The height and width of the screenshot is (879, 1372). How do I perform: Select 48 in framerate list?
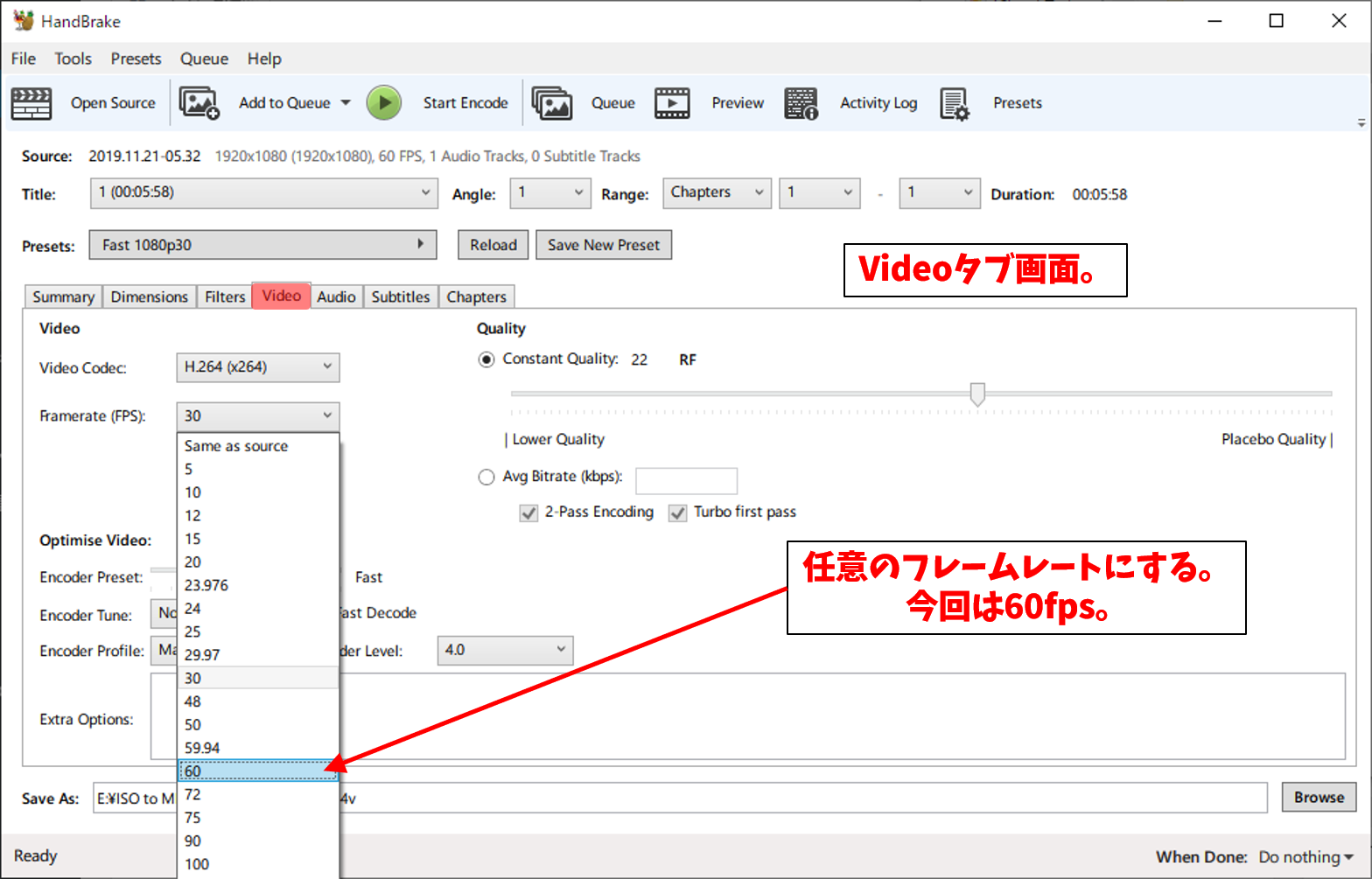258,701
